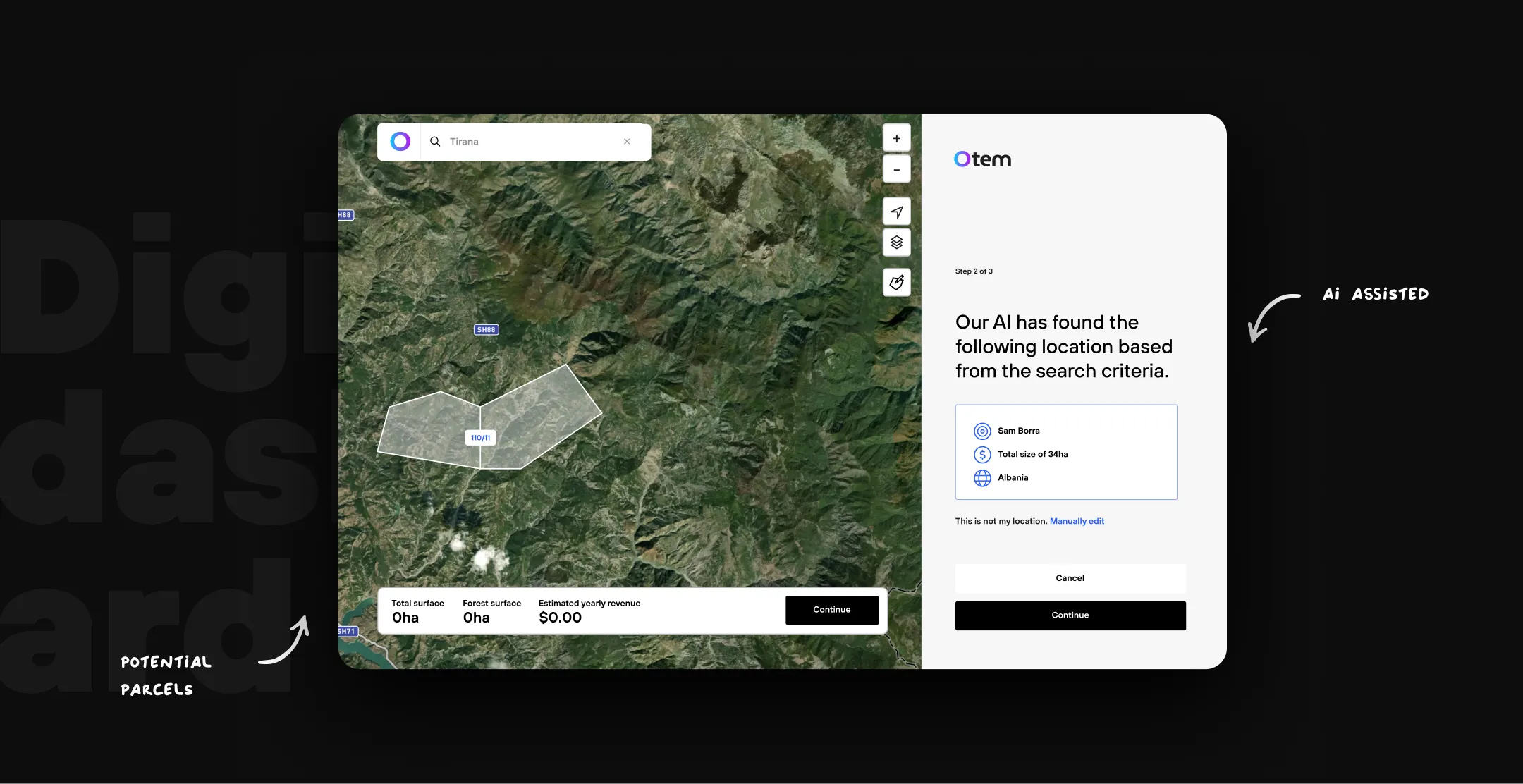The width and height of the screenshot is (1523, 784).
Task: Click the Total surface 0ha value
Action: pyautogui.click(x=405, y=618)
